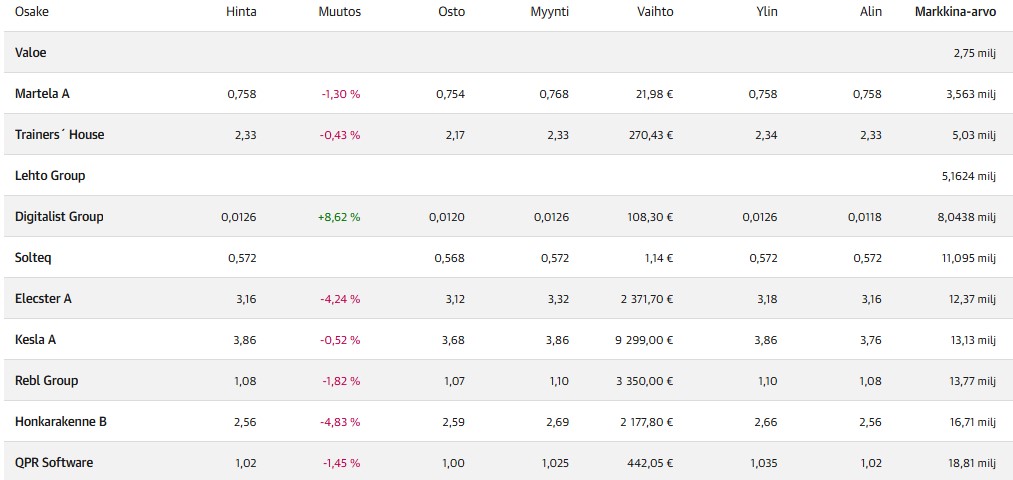Image resolution: width=1013 pixels, height=480 pixels.
Task: Sort by the Hinta column header
Action: pos(242,12)
